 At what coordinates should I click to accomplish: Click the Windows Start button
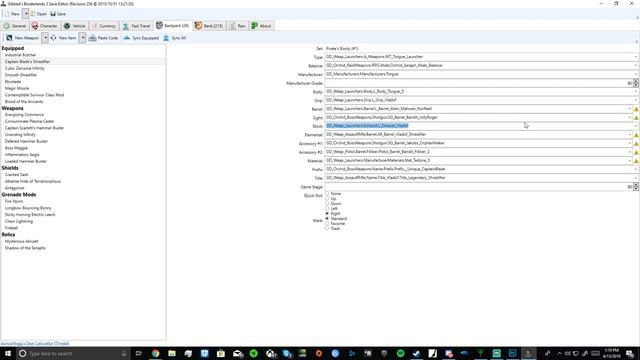pos(8,353)
